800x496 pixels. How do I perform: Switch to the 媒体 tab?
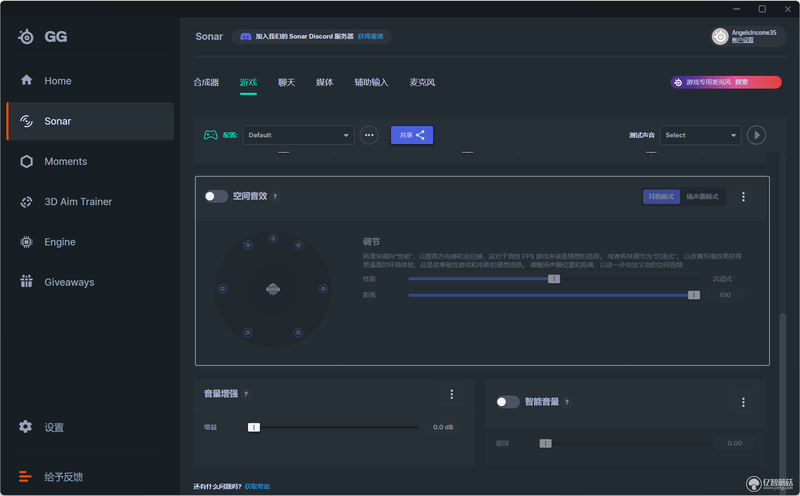(324, 82)
